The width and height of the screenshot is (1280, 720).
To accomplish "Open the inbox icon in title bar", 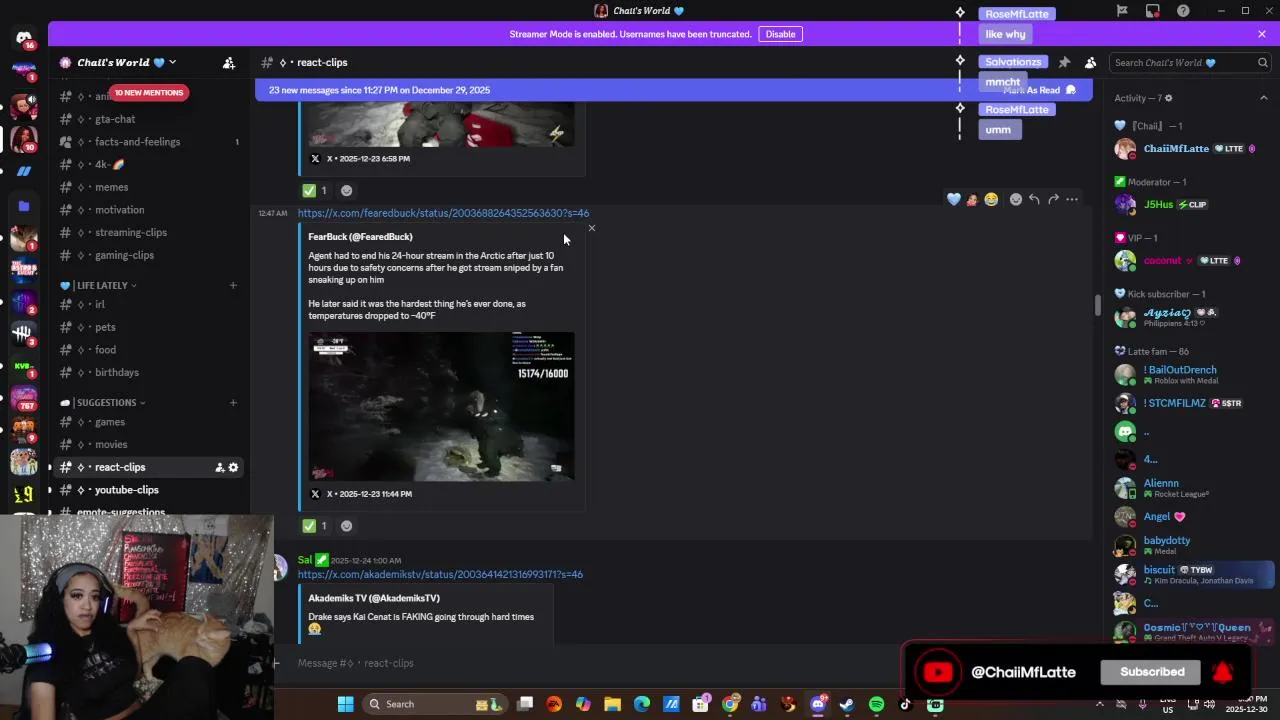I will [x=1153, y=11].
